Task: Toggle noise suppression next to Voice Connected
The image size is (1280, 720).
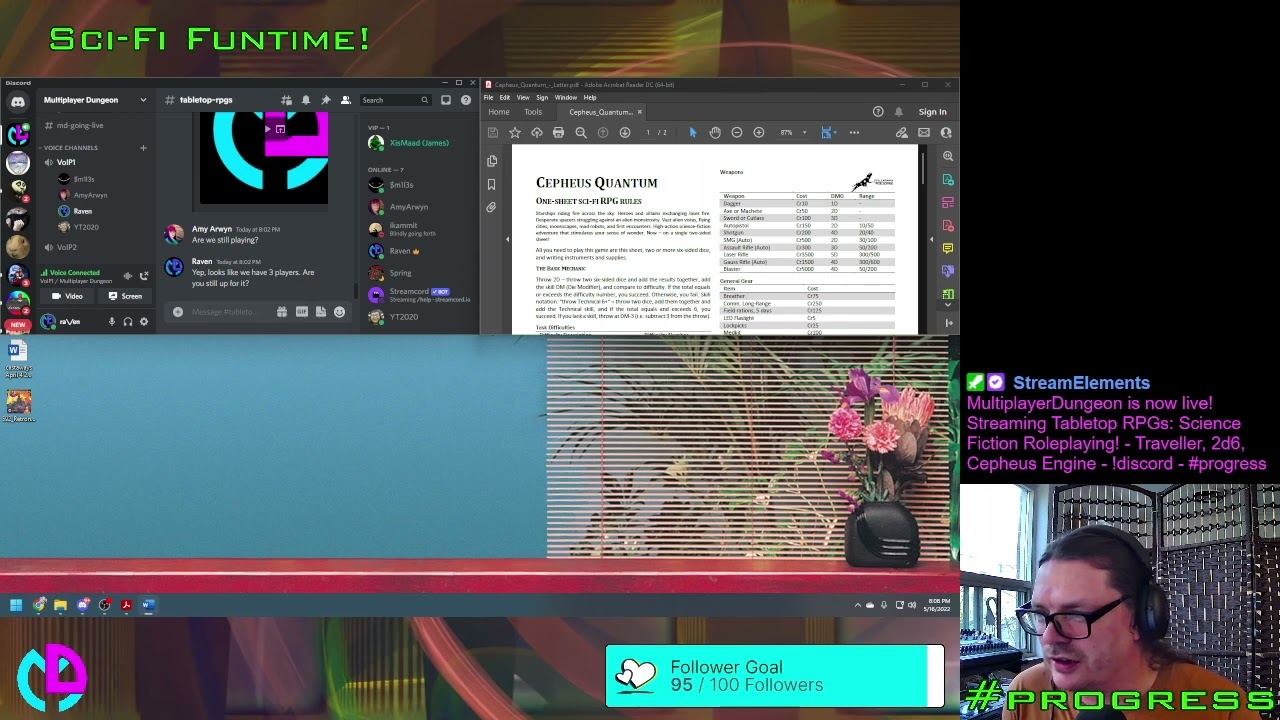Action: click(x=127, y=276)
